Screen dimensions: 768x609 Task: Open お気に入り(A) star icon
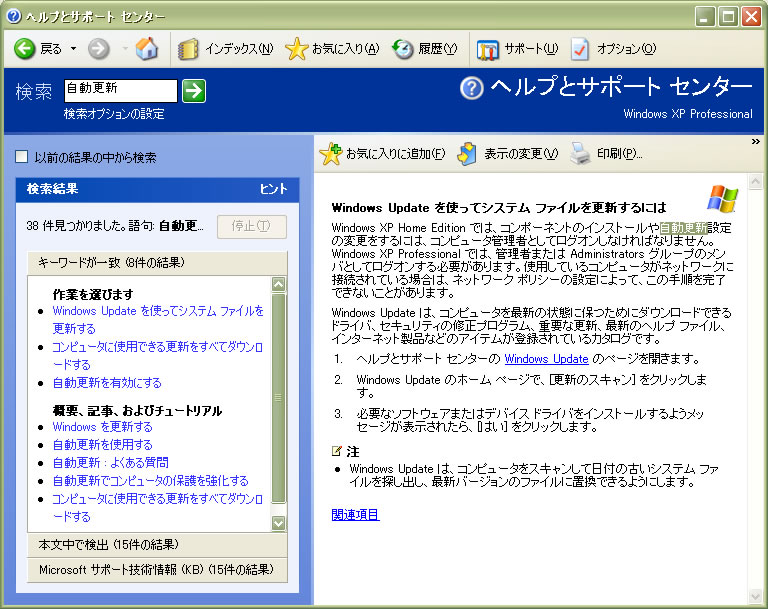[x=296, y=49]
